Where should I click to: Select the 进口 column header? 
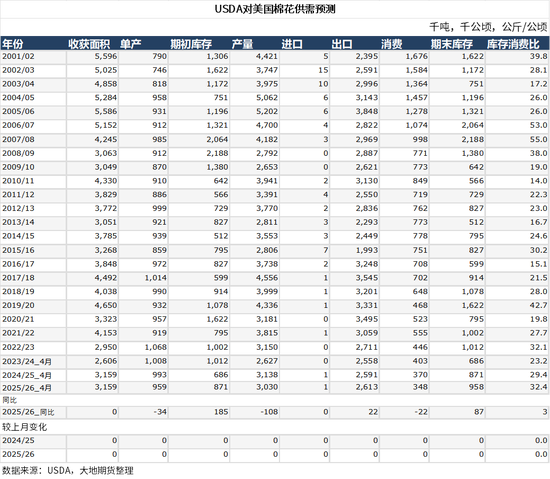tap(292, 44)
